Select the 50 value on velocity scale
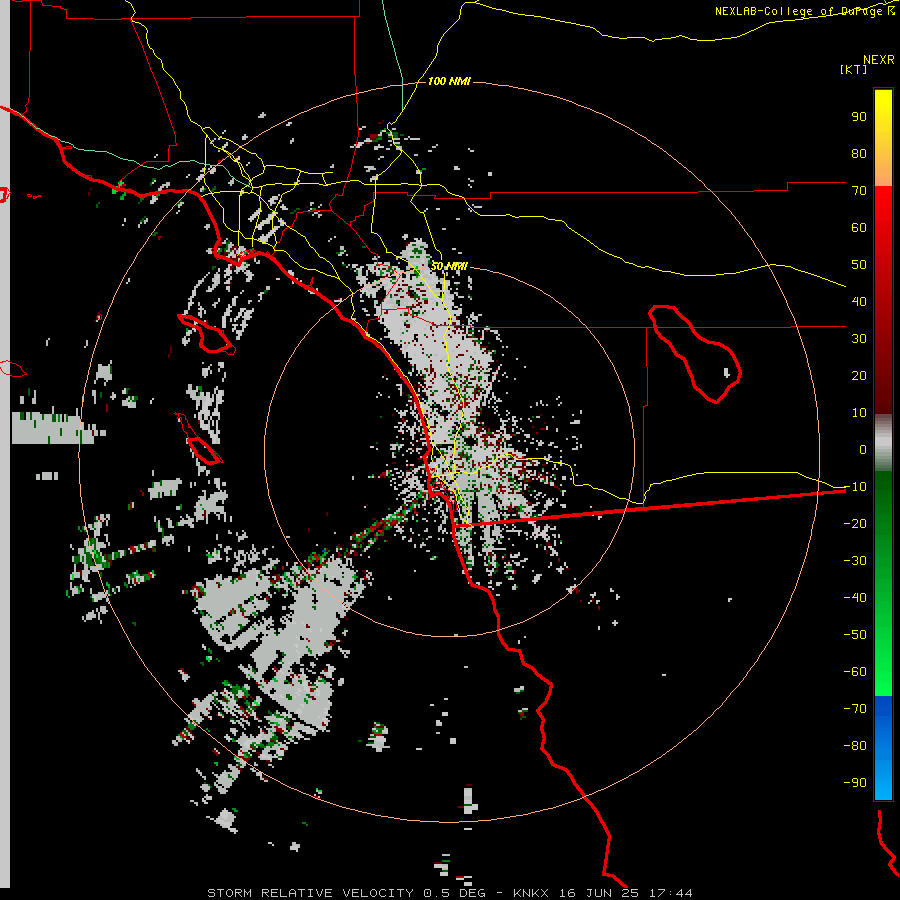 [x=859, y=265]
